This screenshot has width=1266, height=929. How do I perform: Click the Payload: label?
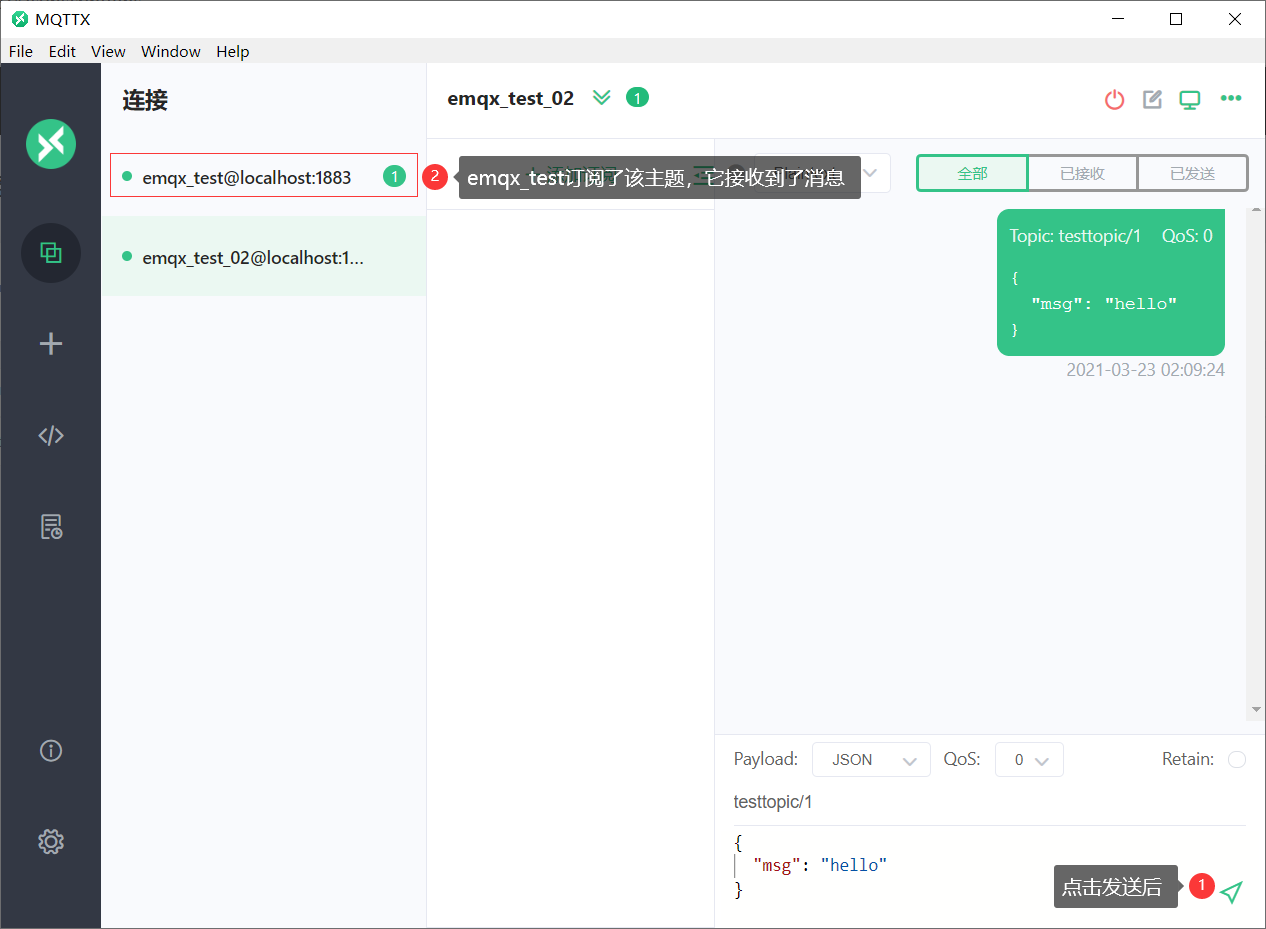point(766,759)
